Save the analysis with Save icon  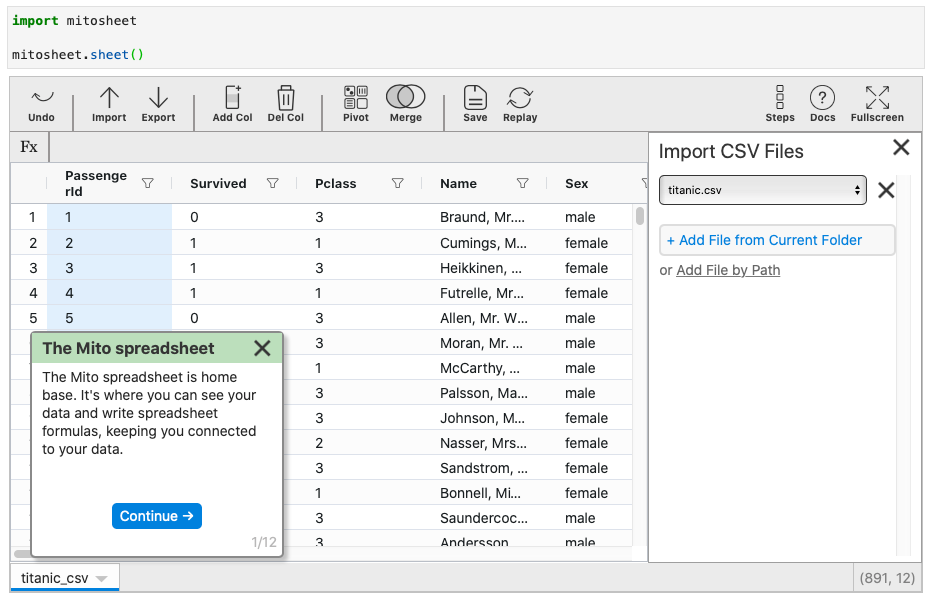tap(475, 98)
